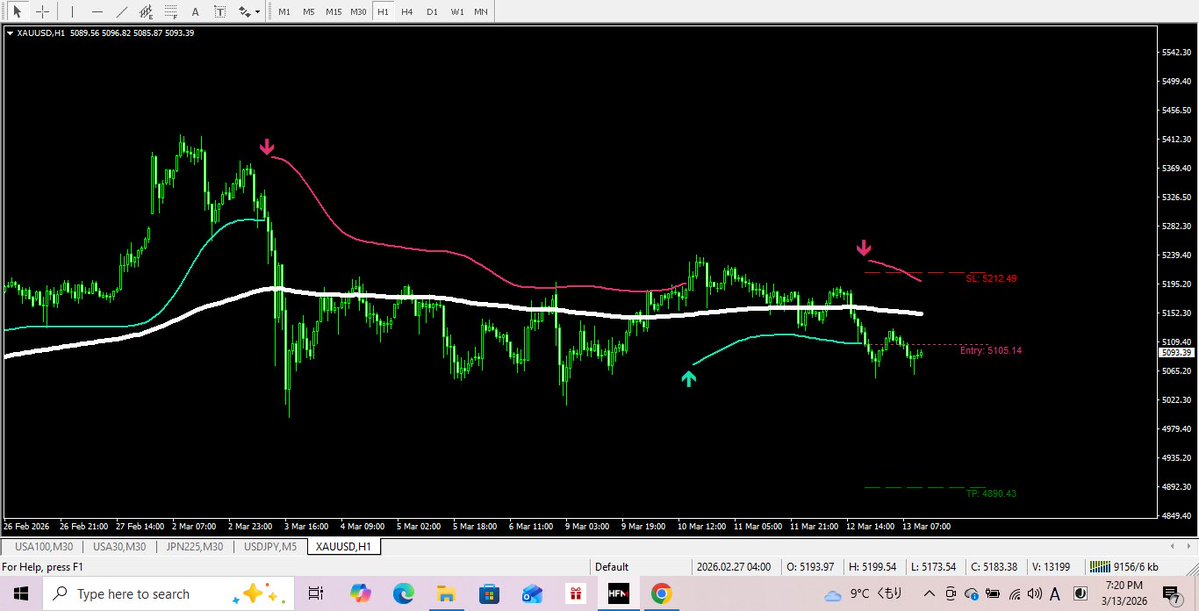Expand the XAUUSD,H1 chart title arrow
1199x611 pixels.
point(9,33)
